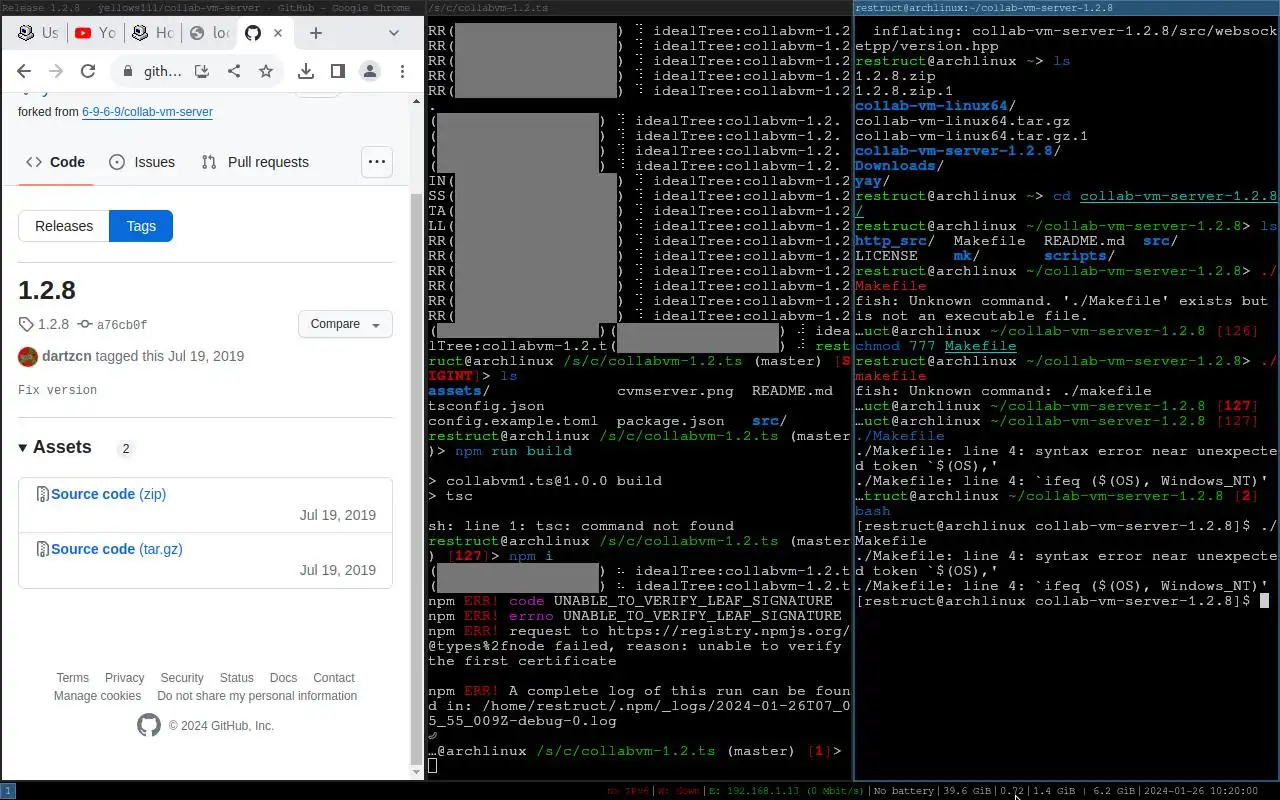This screenshot has height=800, width=1280.
Task: Switch to the 'Us' browser tab
Action: [x=38, y=33]
